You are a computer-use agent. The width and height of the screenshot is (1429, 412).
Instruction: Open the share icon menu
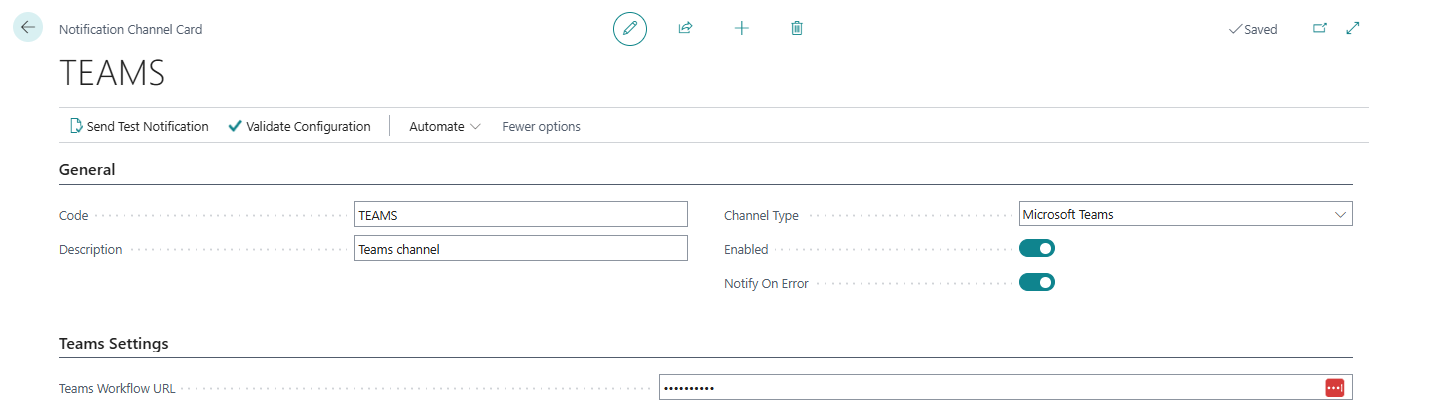[685, 29]
